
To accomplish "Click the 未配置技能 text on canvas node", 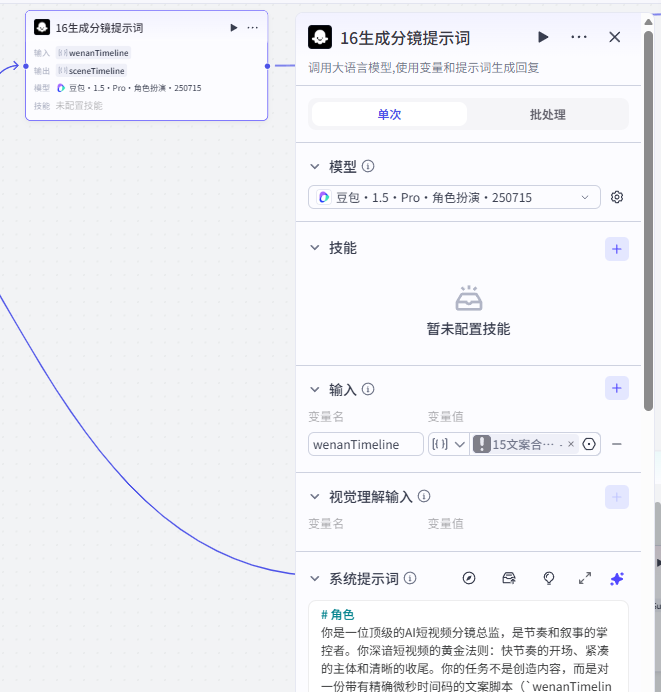I will coord(79,105).
